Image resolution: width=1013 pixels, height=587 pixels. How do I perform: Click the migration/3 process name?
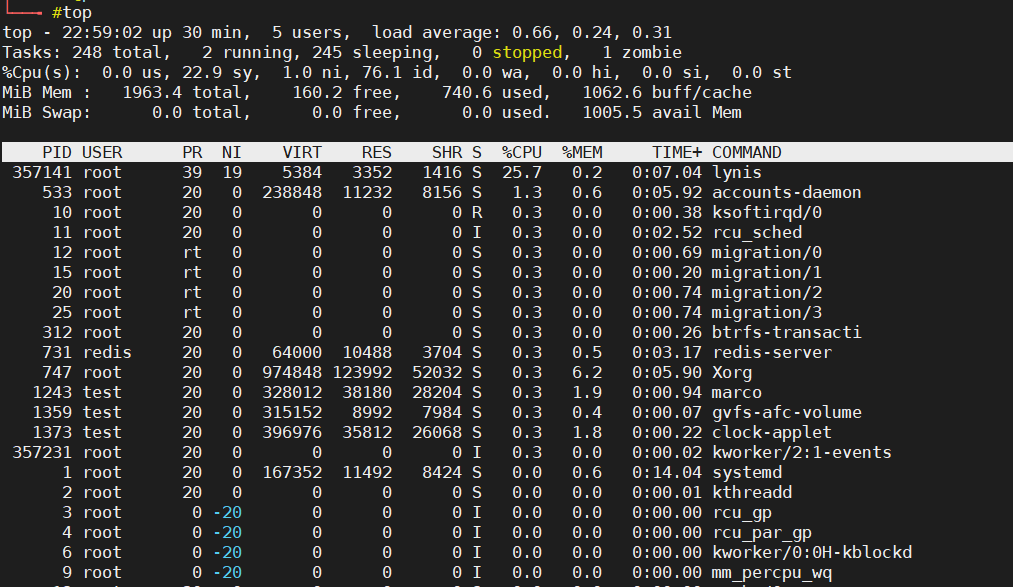(766, 313)
